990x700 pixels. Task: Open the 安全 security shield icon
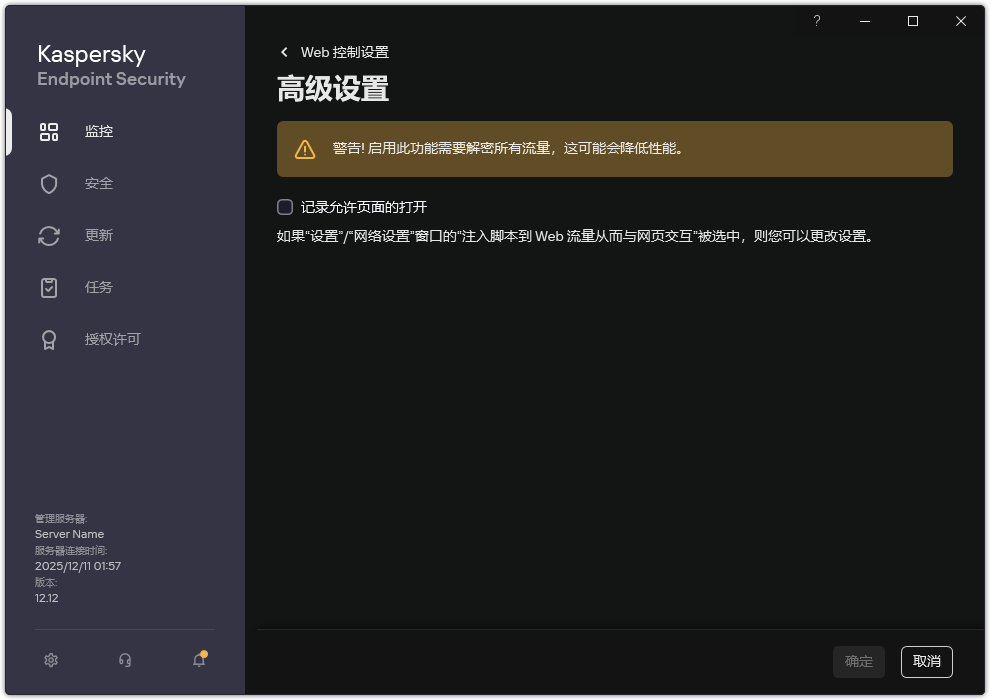49,183
